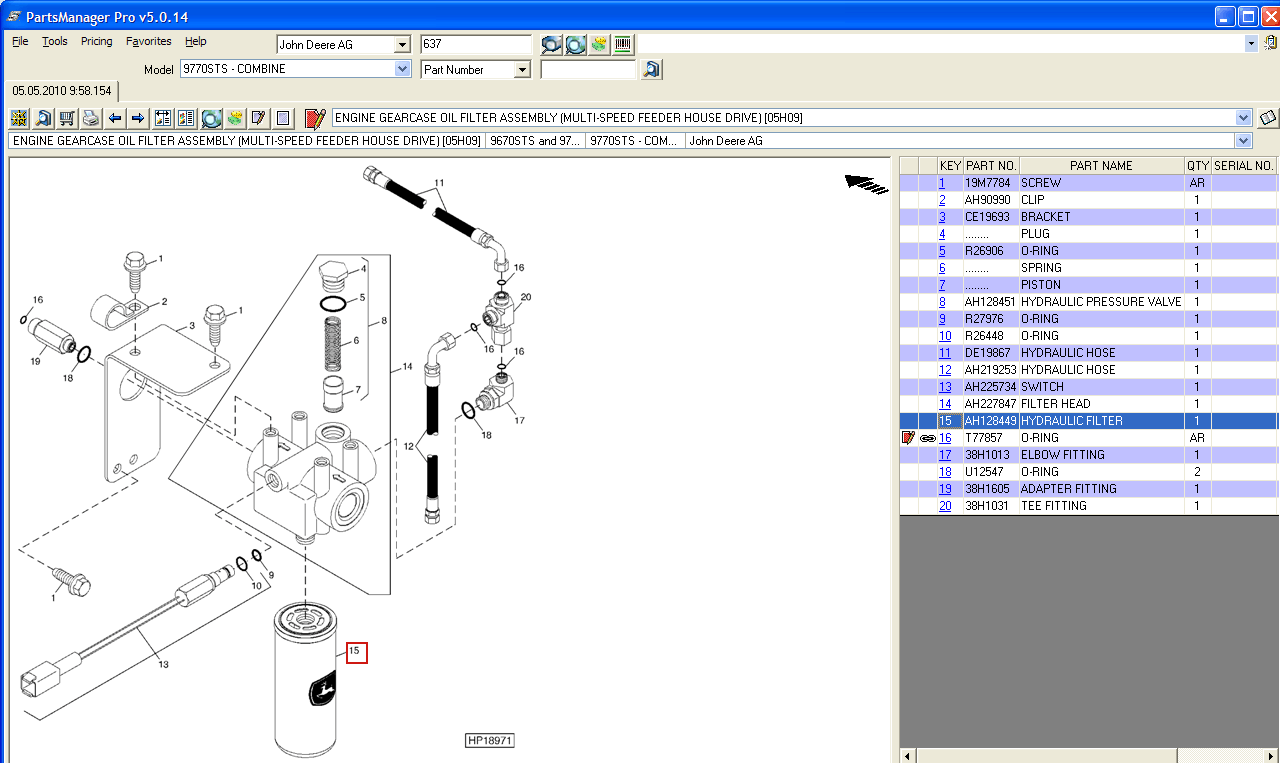
Task: Click the barcode icon
Action: 623,44
